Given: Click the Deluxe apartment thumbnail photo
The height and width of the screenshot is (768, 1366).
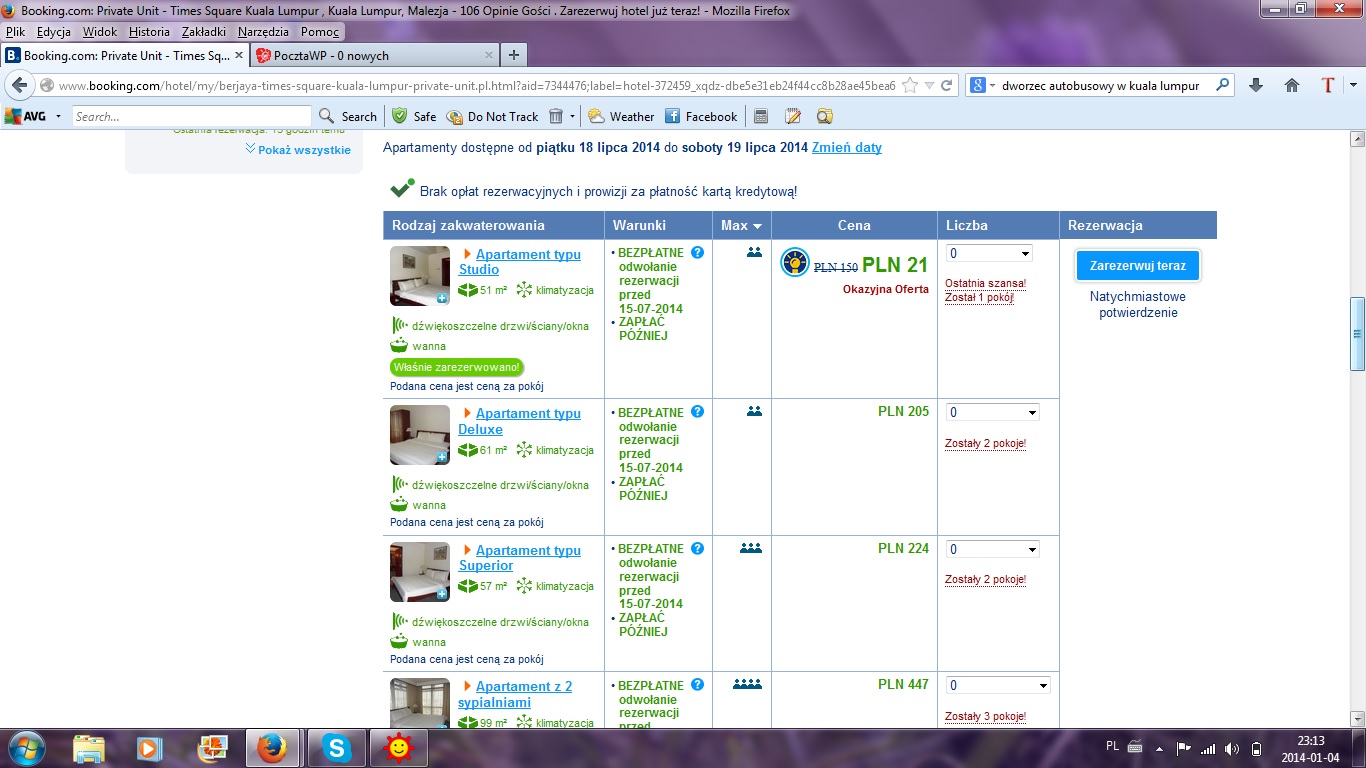Looking at the screenshot, I should coord(420,435).
